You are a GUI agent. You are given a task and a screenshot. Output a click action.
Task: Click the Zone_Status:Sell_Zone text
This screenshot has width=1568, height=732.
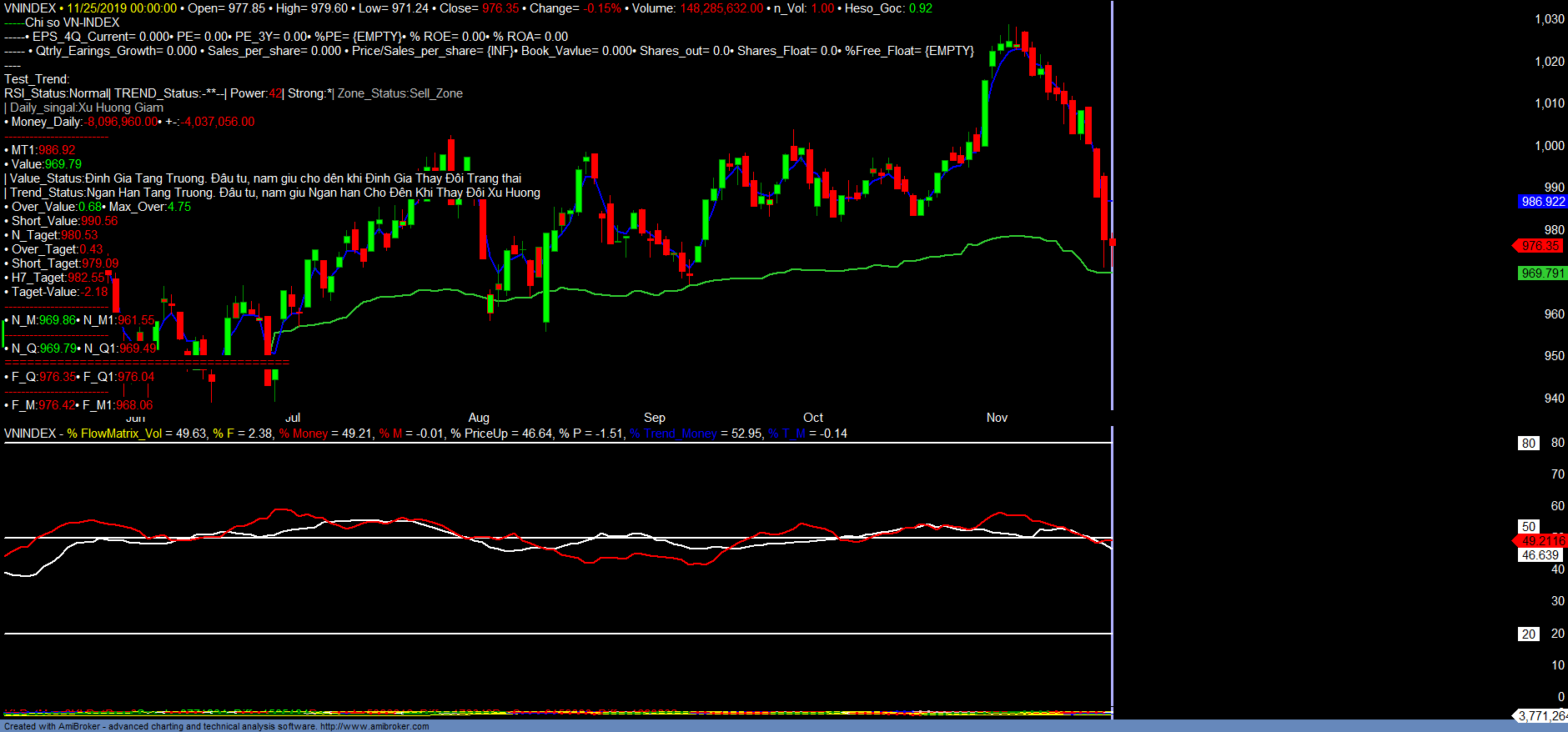click(400, 93)
